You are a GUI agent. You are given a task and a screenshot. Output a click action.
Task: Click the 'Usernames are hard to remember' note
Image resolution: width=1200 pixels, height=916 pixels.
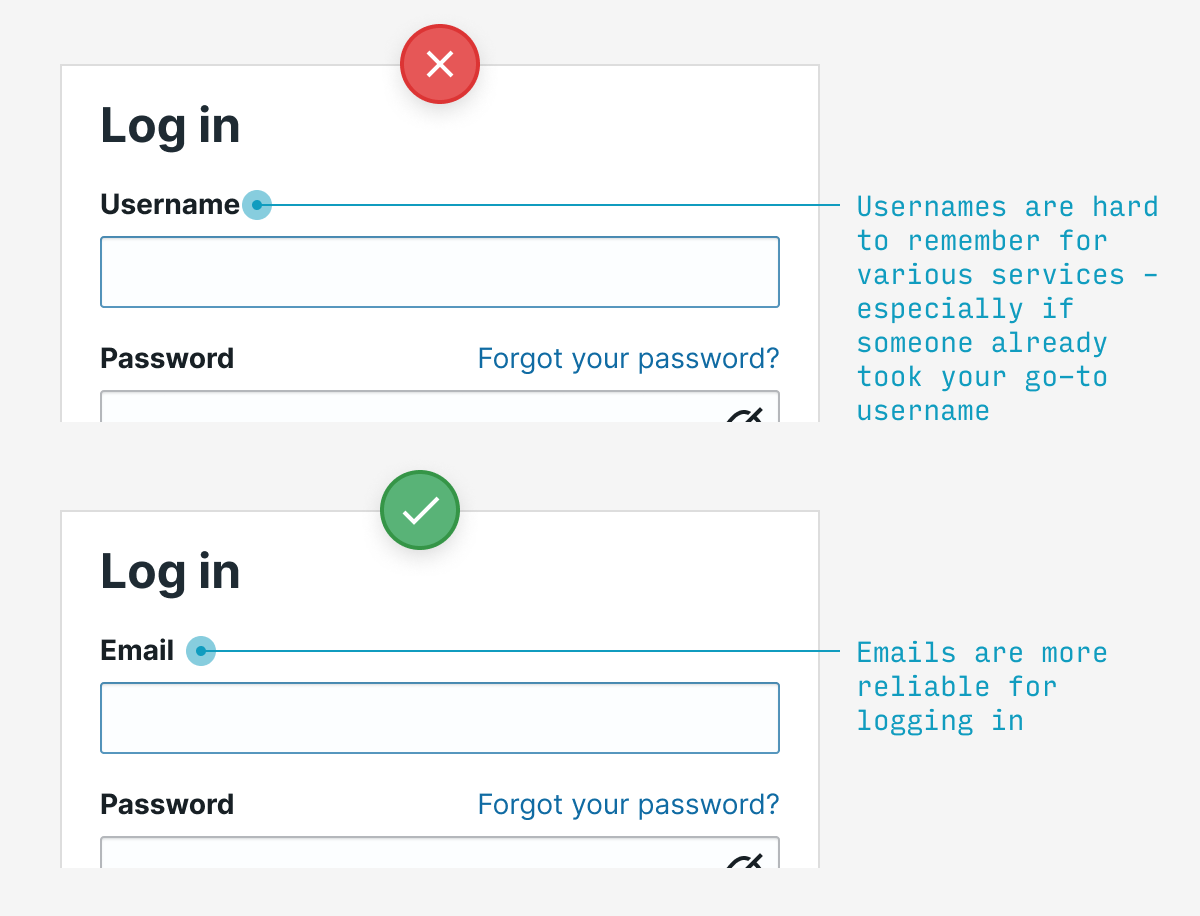point(1006,308)
